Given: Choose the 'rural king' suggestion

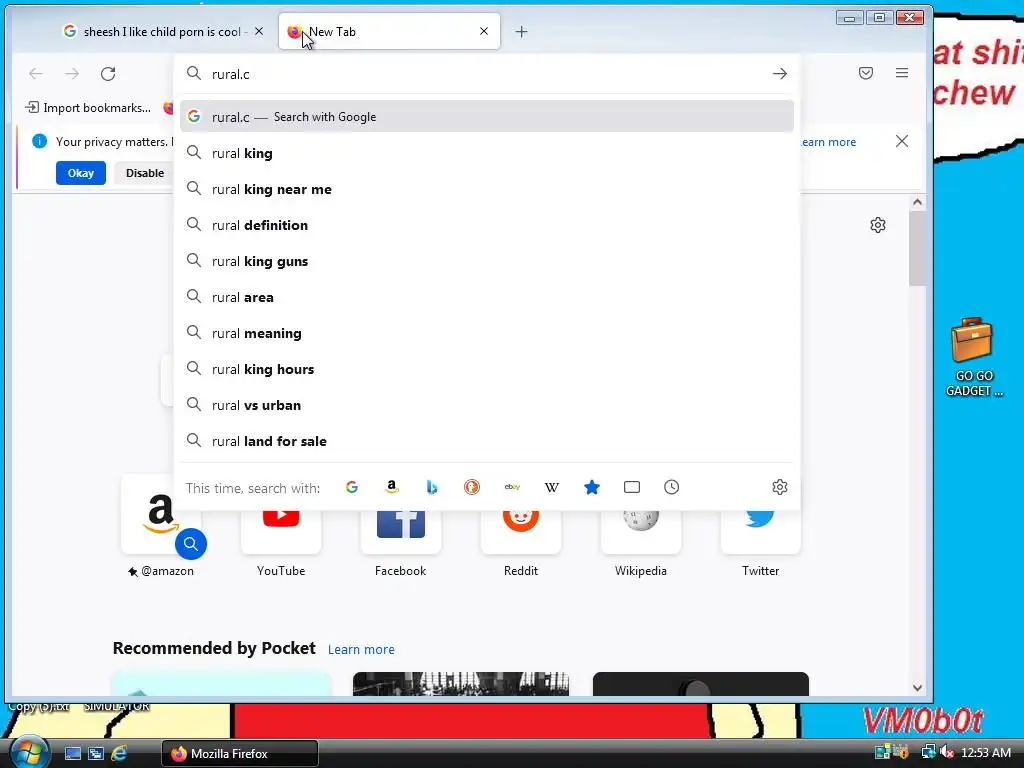Looking at the screenshot, I should pyautogui.click(x=487, y=153).
